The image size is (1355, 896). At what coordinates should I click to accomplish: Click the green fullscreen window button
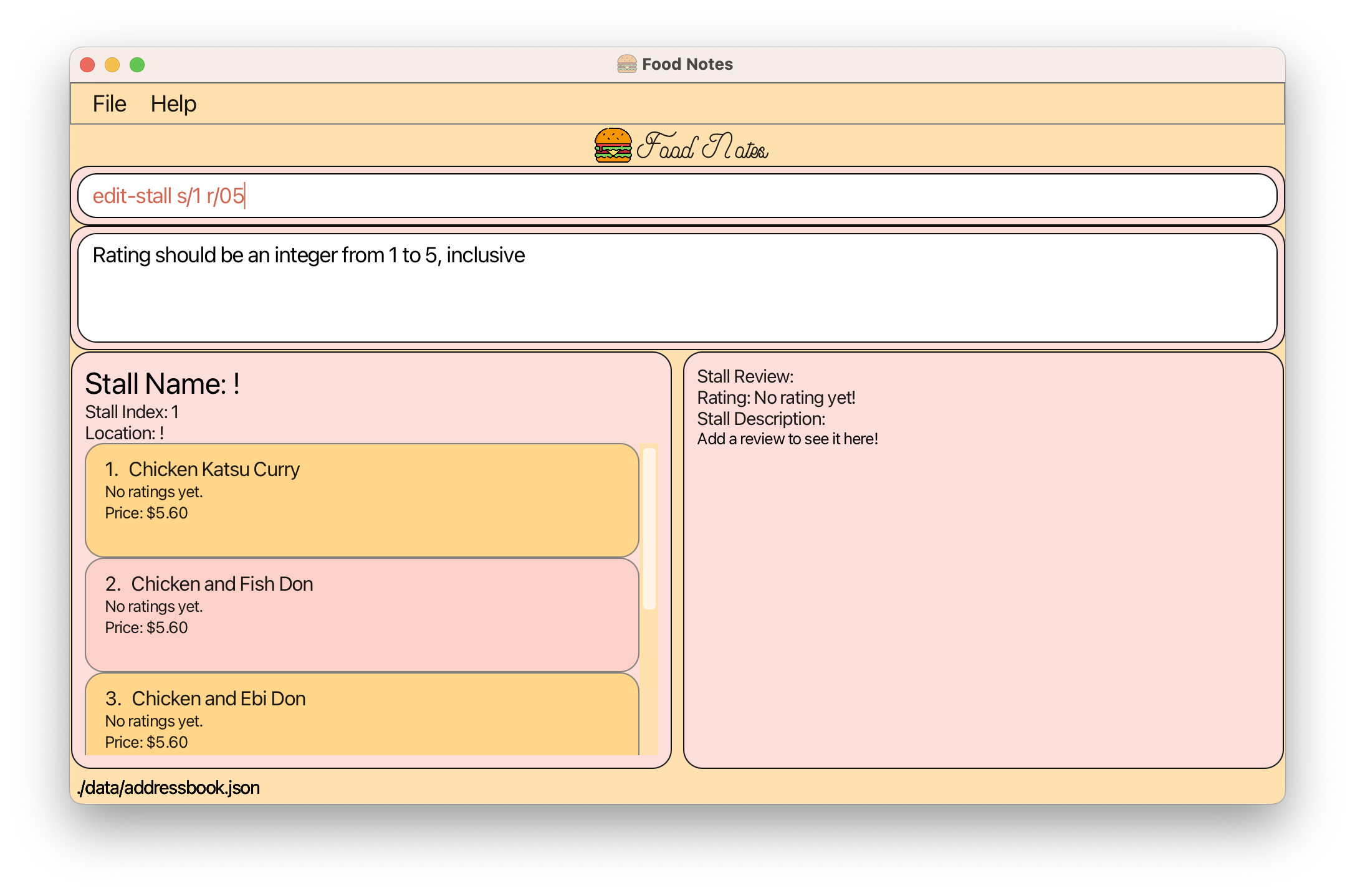tap(137, 65)
